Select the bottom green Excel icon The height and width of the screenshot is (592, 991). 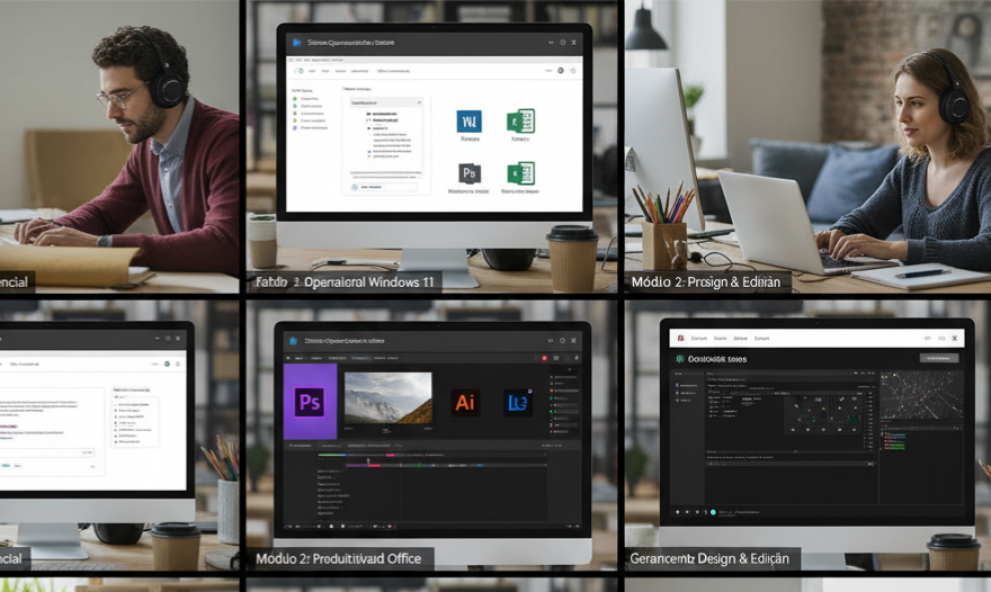520,172
